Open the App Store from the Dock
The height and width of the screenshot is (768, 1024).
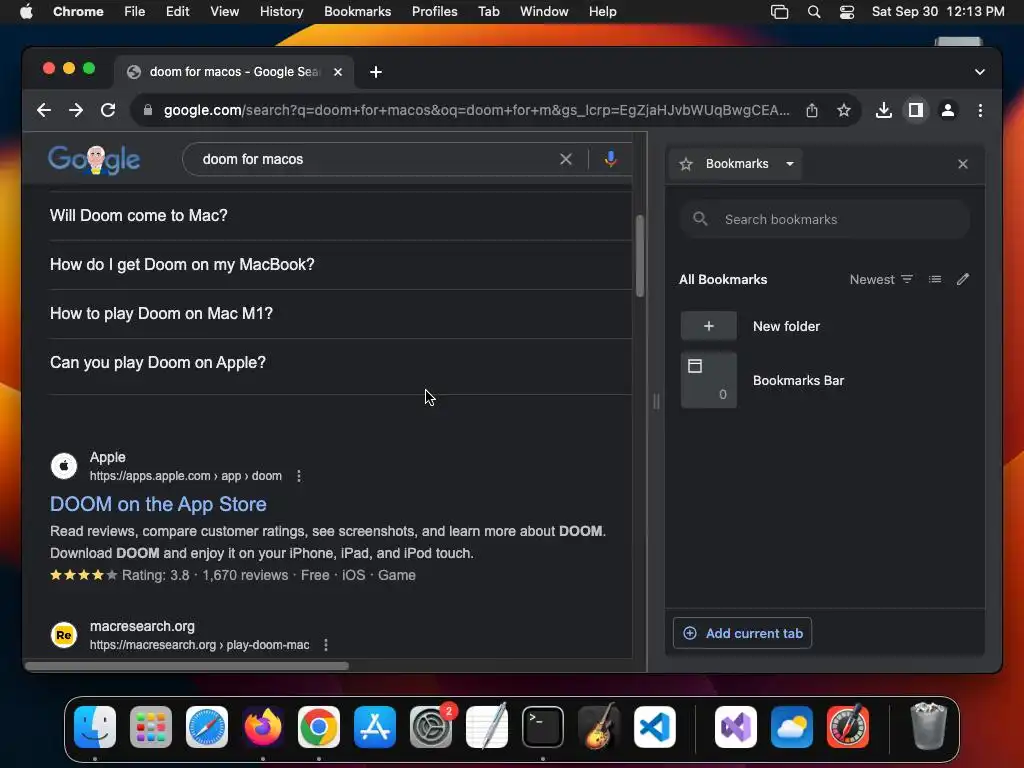point(375,727)
